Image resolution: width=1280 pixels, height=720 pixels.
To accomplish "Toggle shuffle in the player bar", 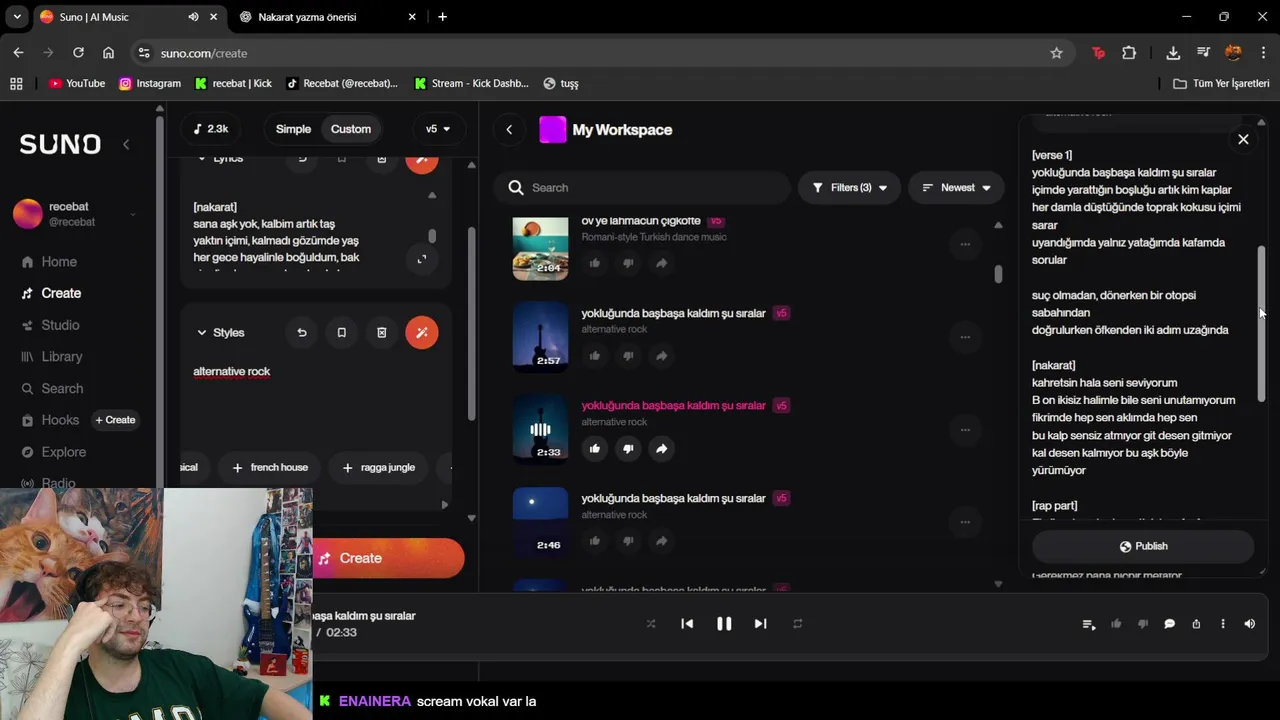I will [x=651, y=624].
